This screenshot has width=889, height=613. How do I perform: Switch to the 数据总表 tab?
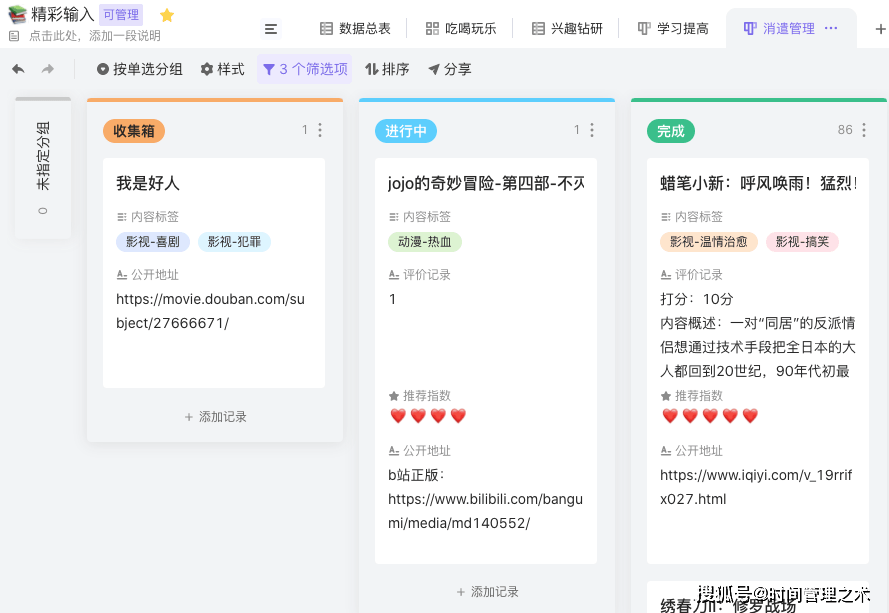point(355,29)
